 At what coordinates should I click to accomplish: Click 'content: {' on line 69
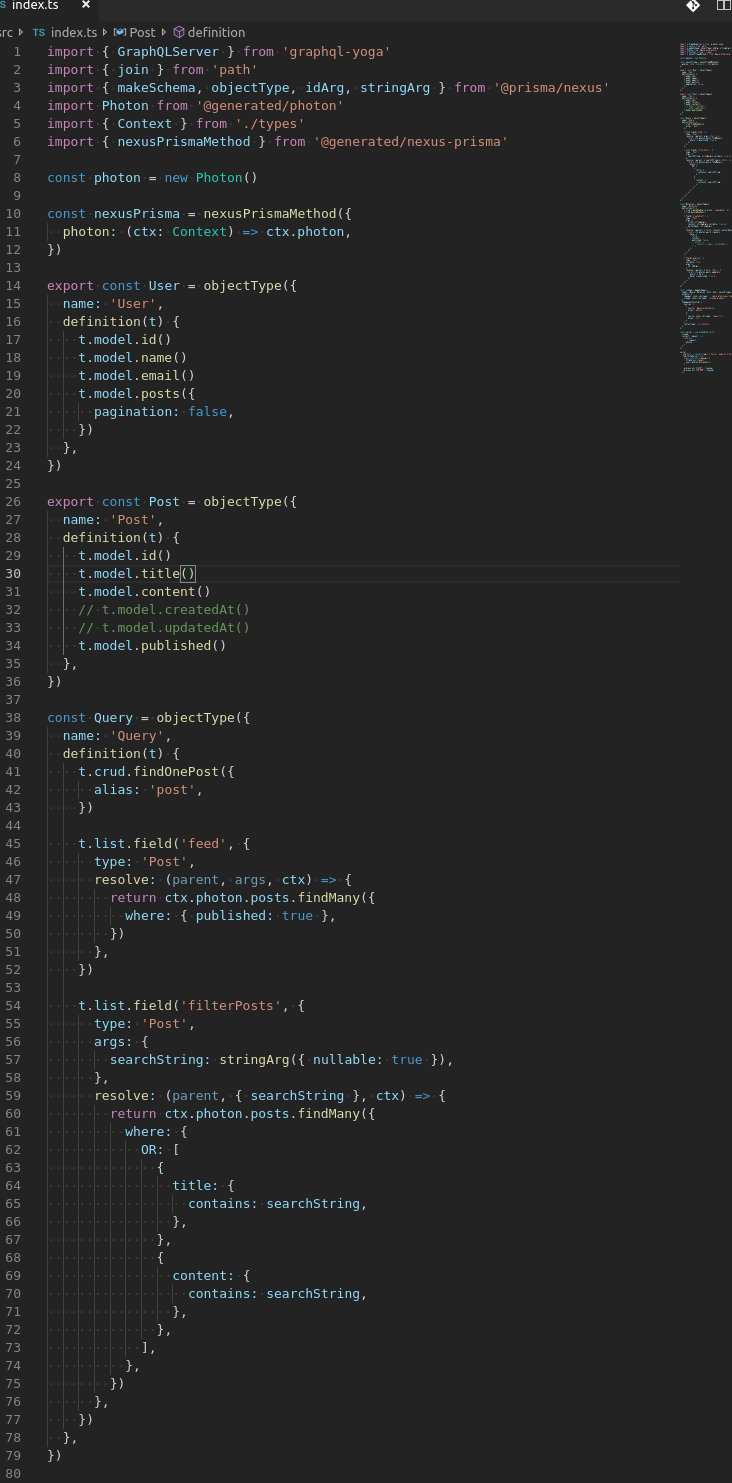tap(211, 1276)
